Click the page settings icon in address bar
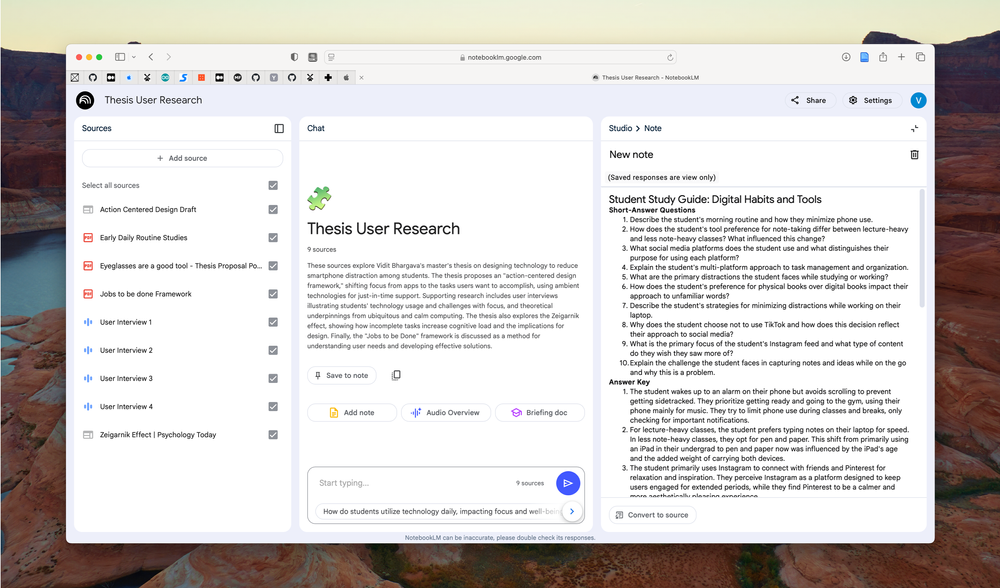The image size is (1000, 588). (331, 57)
